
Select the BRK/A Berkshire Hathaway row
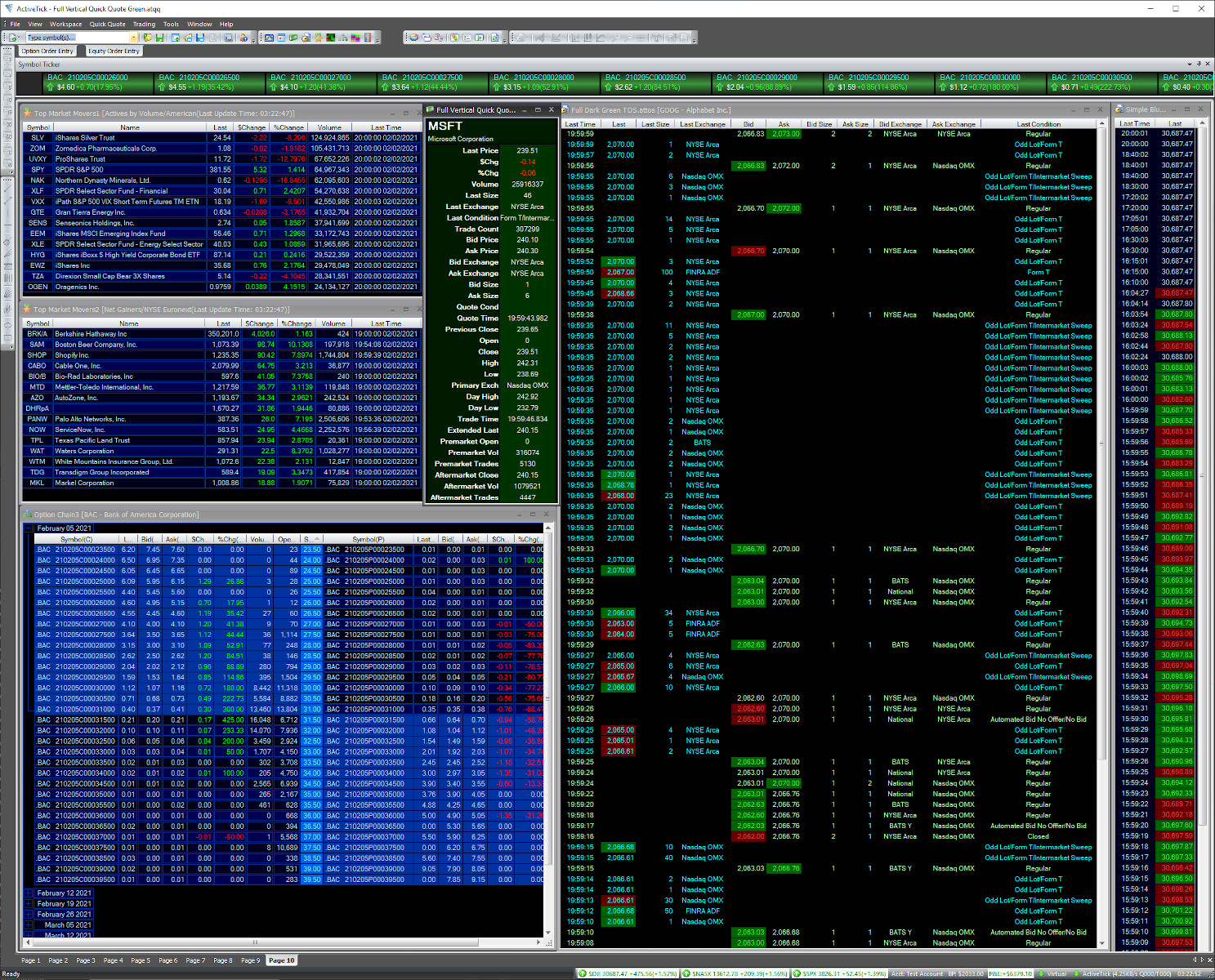click(x=222, y=334)
